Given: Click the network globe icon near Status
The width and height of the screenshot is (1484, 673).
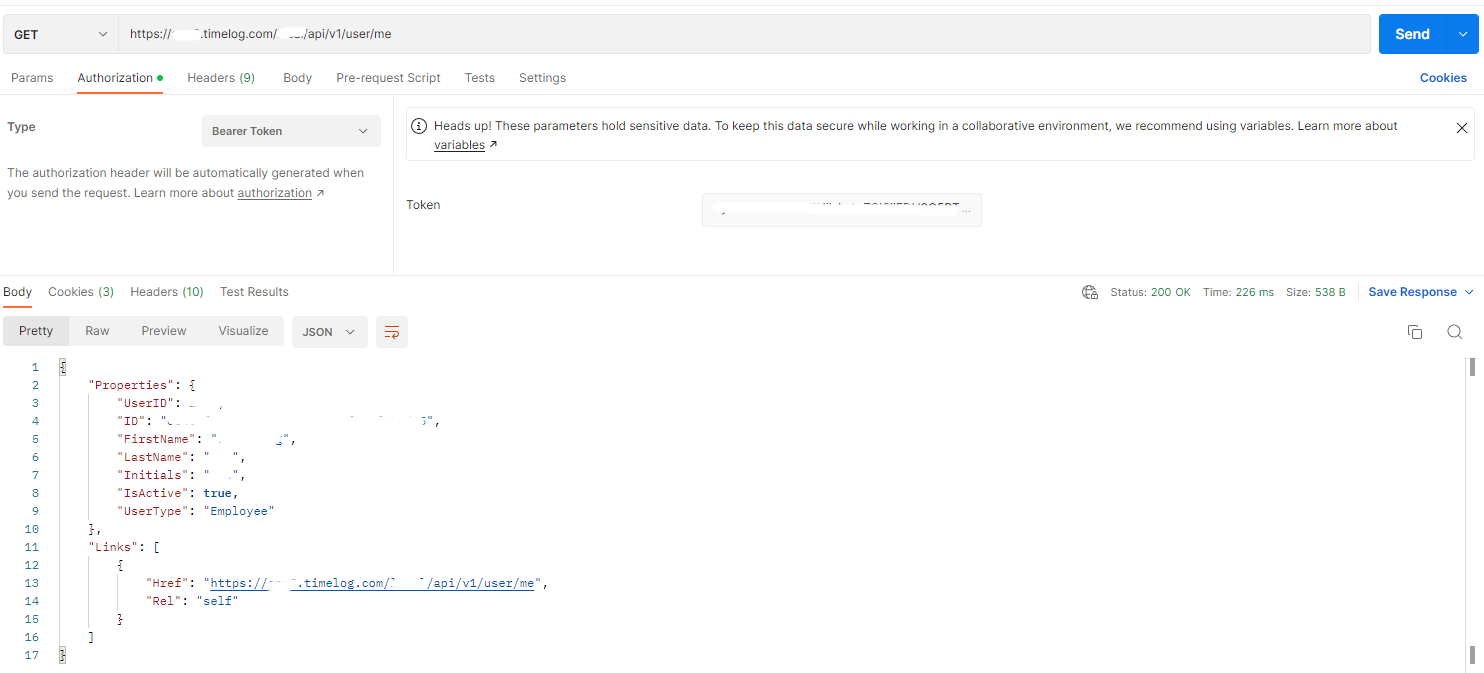Looking at the screenshot, I should (1090, 292).
